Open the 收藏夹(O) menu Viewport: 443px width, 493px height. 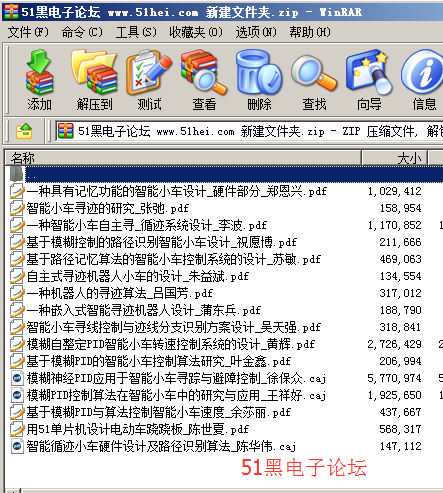(x=196, y=32)
